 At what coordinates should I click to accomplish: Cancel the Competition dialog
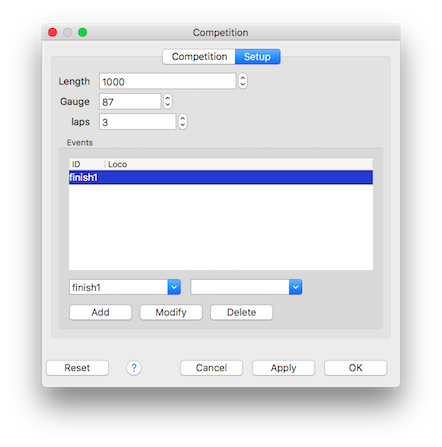[211, 368]
